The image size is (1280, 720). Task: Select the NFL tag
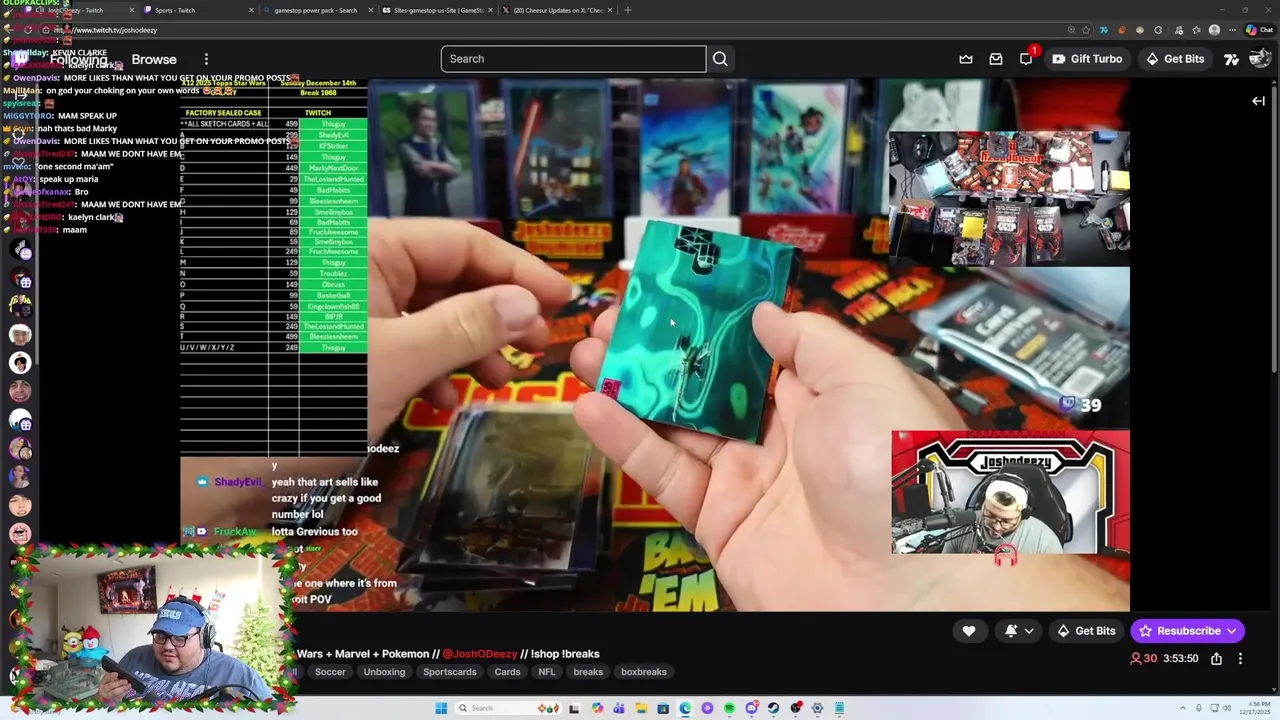[546, 672]
